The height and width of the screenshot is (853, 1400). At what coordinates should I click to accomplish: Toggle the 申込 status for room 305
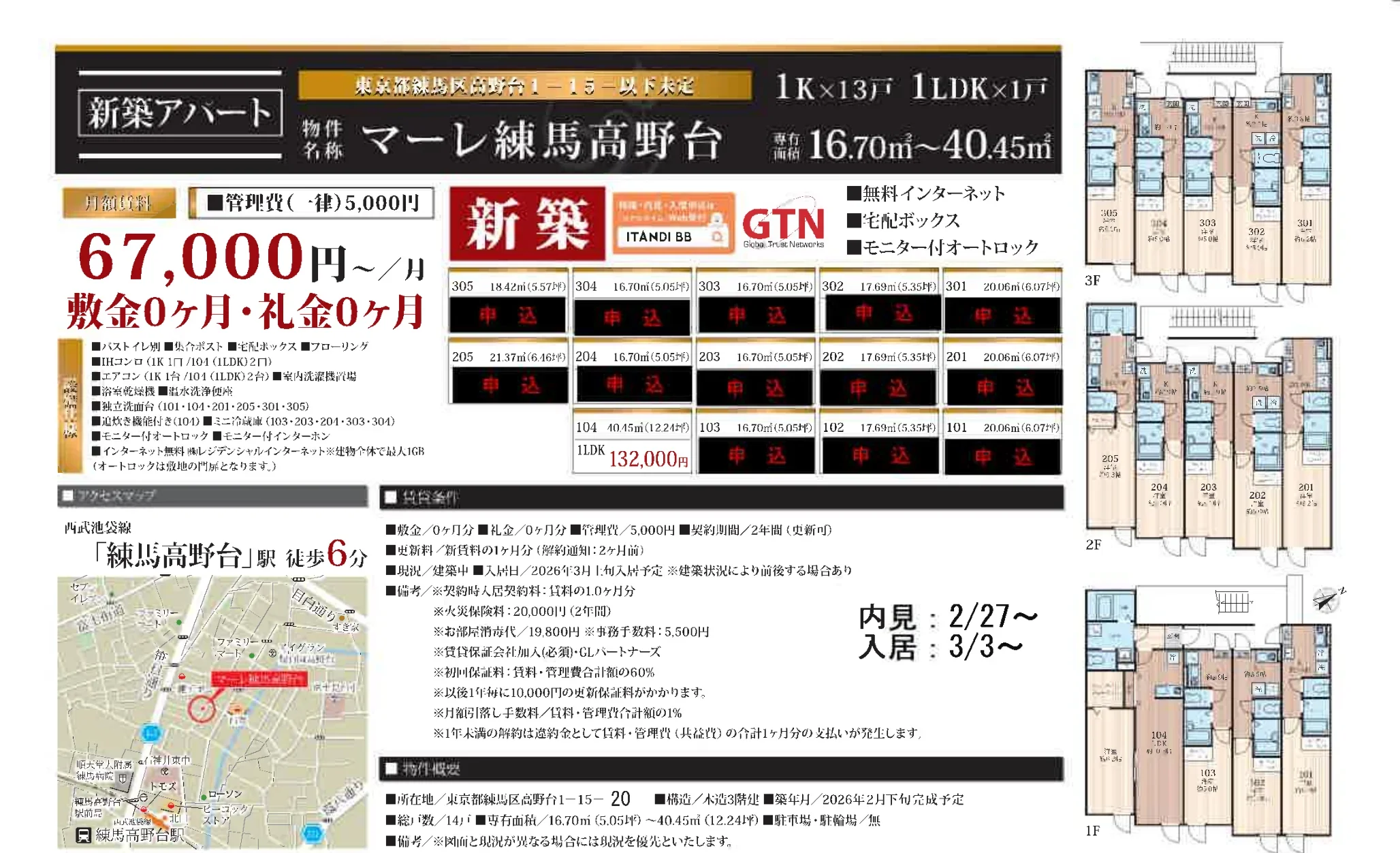(x=507, y=315)
